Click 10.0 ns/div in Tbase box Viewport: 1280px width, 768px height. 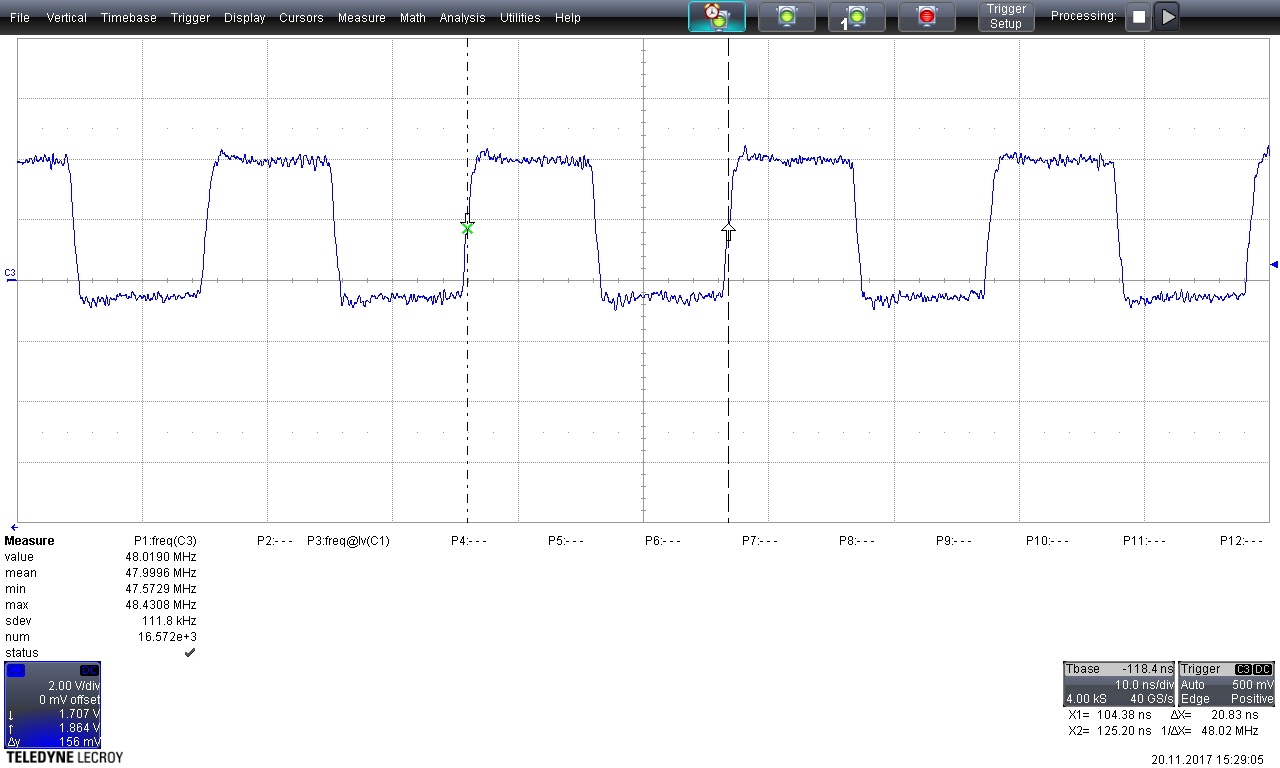pyautogui.click(x=1143, y=684)
